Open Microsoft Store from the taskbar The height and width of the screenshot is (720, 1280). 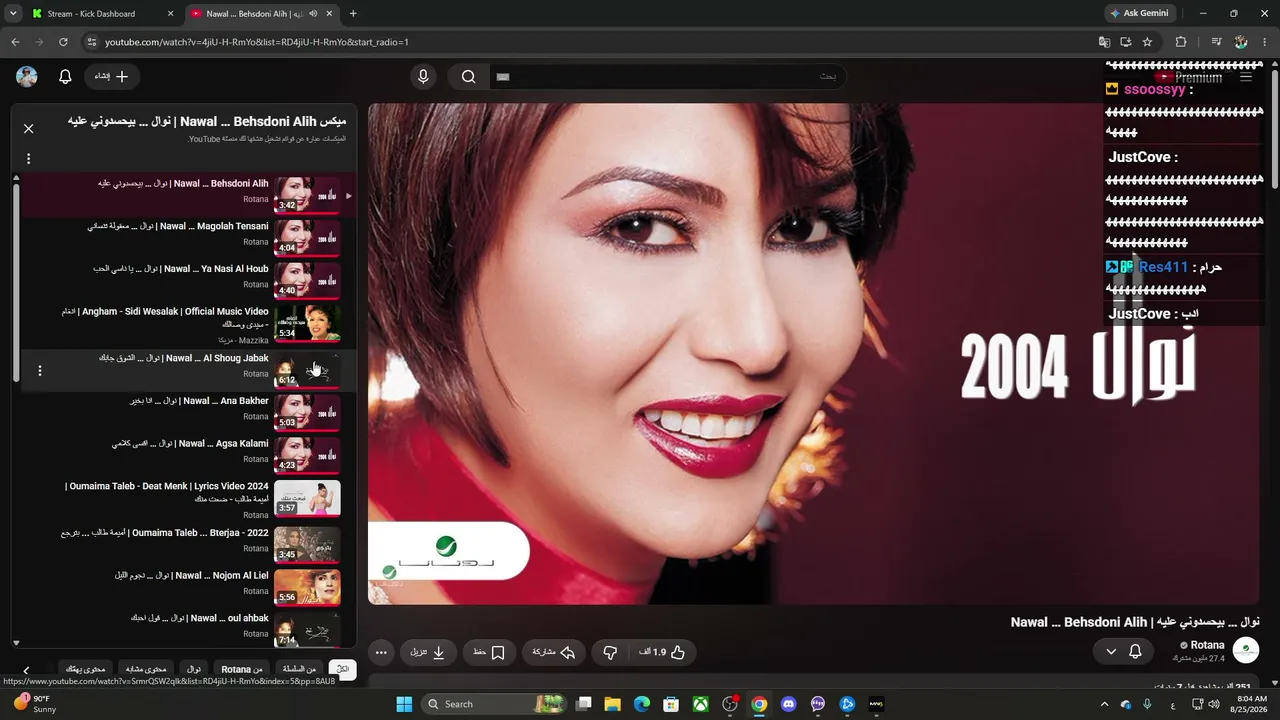[671, 704]
